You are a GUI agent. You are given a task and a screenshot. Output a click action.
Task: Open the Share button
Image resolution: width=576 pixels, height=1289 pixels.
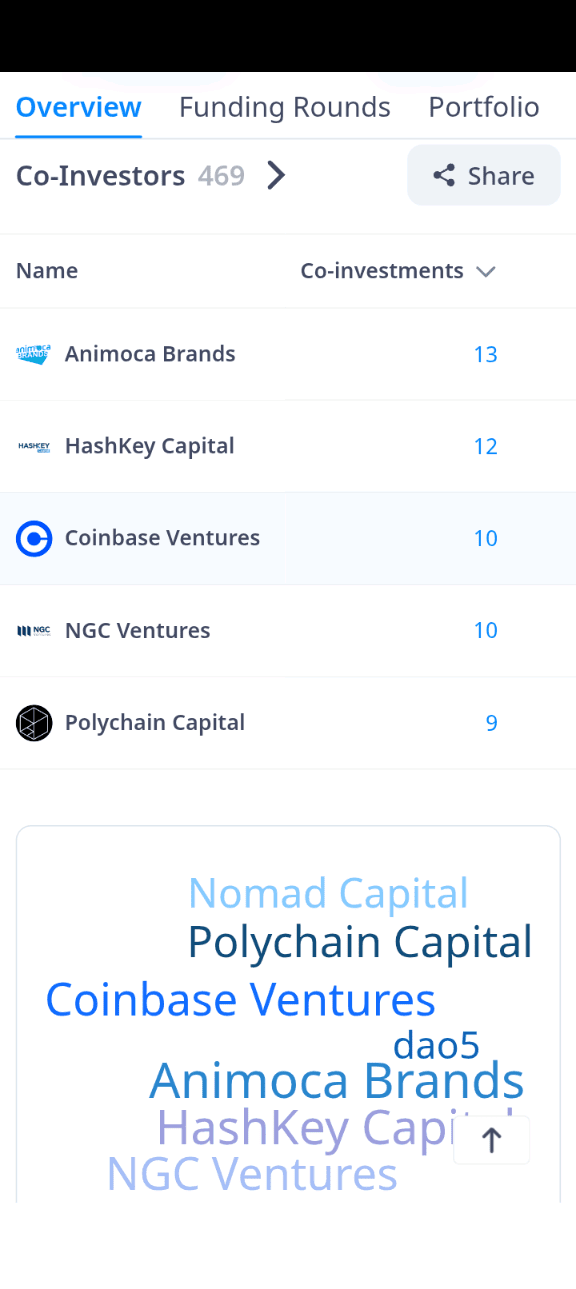pos(484,175)
